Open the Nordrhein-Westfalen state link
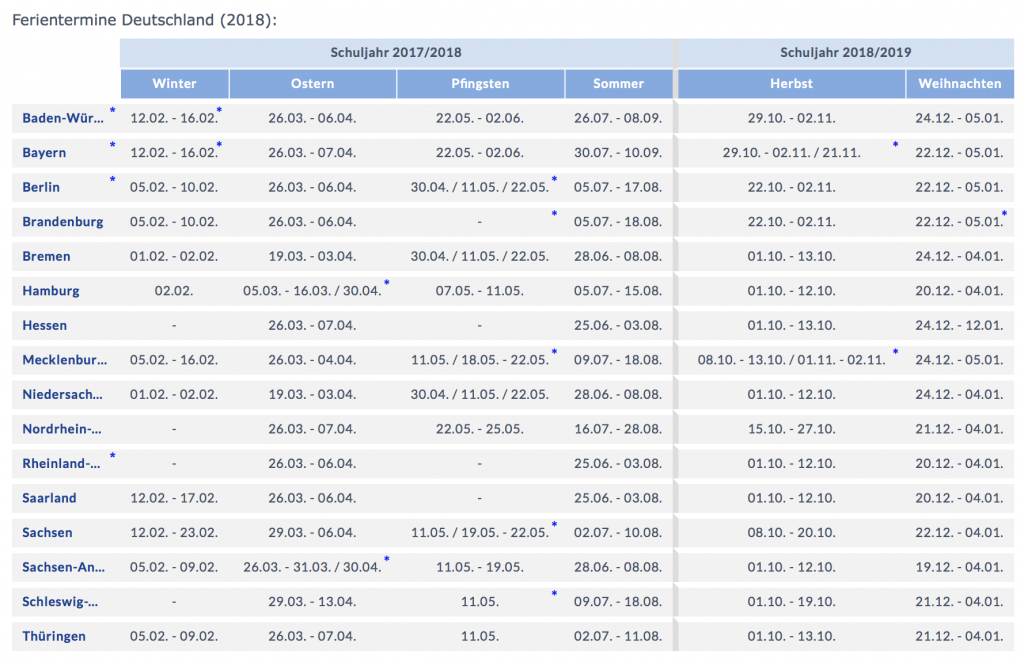This screenshot has height=662, width=1024. [62, 429]
